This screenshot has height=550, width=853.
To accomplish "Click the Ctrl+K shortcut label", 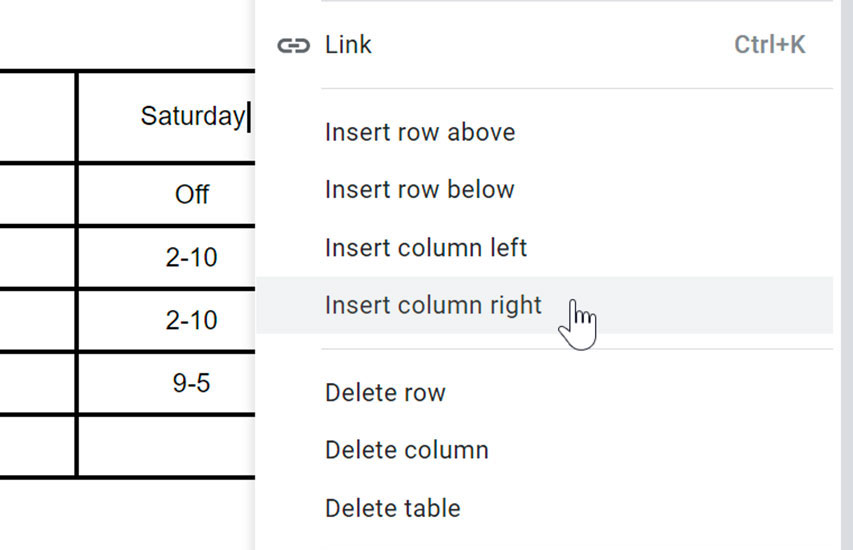I will click(769, 45).
